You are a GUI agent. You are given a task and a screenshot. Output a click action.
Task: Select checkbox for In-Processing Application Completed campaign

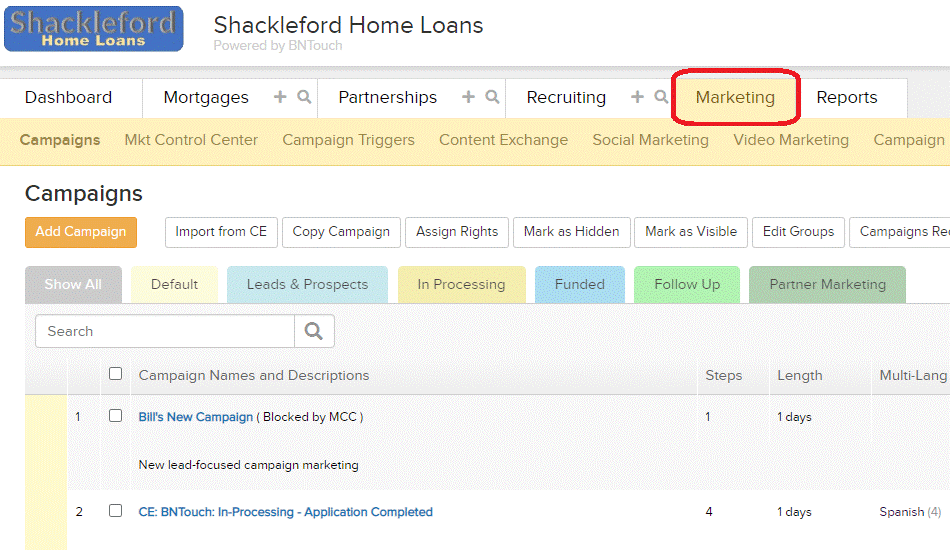[x=115, y=511]
